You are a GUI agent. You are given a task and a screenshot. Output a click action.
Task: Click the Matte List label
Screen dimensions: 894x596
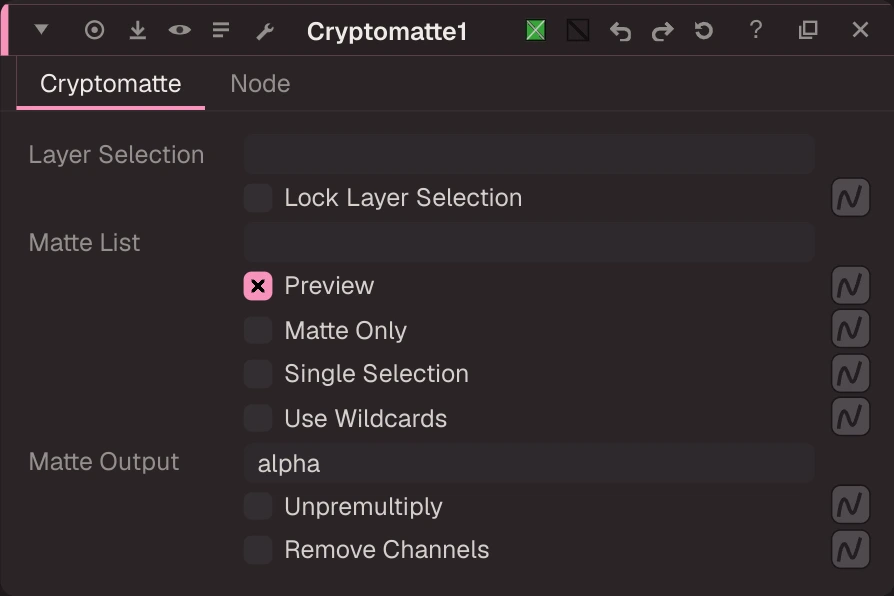click(x=84, y=242)
